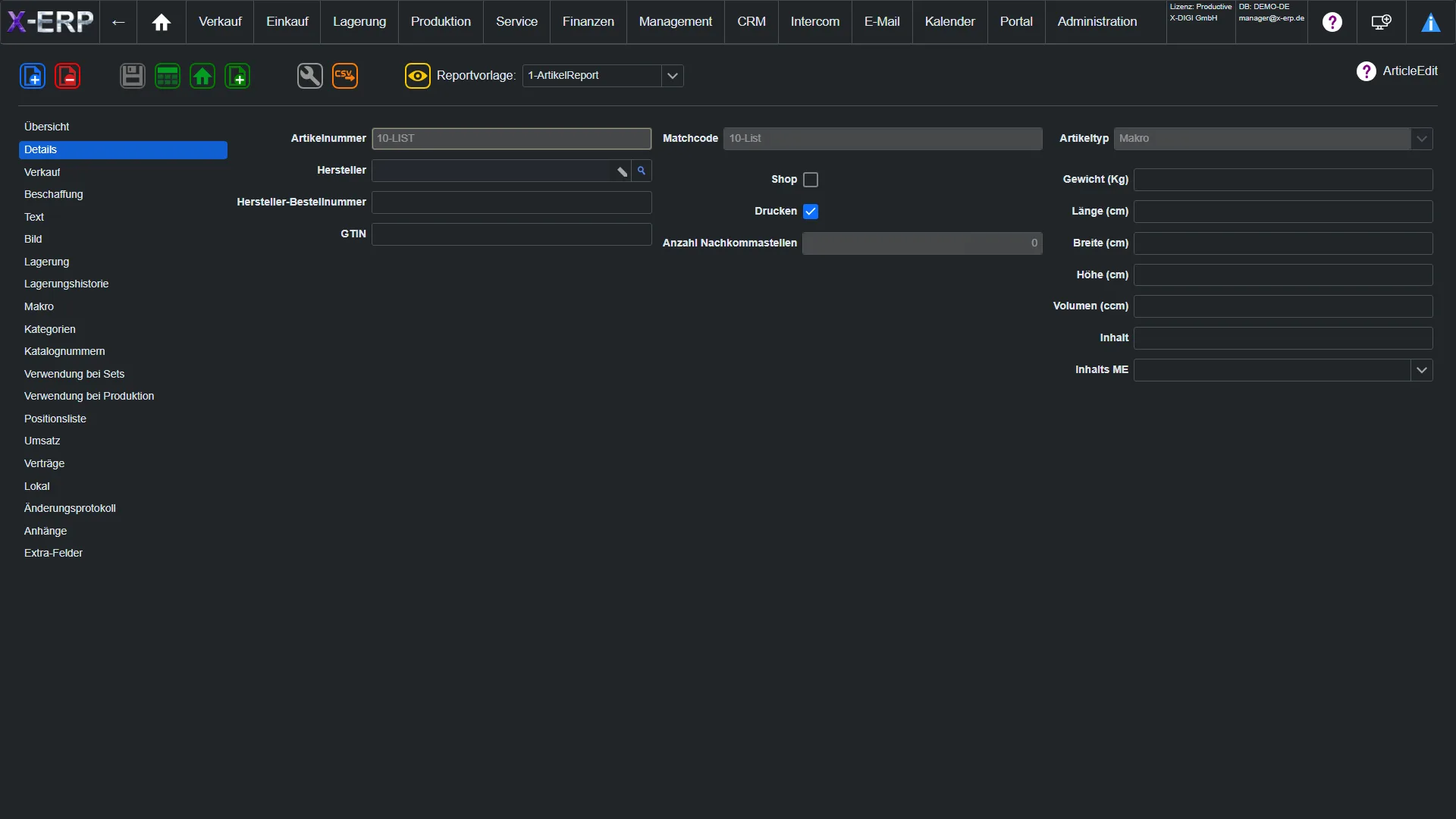
Task: Click the GTIN input field
Action: tap(511, 234)
